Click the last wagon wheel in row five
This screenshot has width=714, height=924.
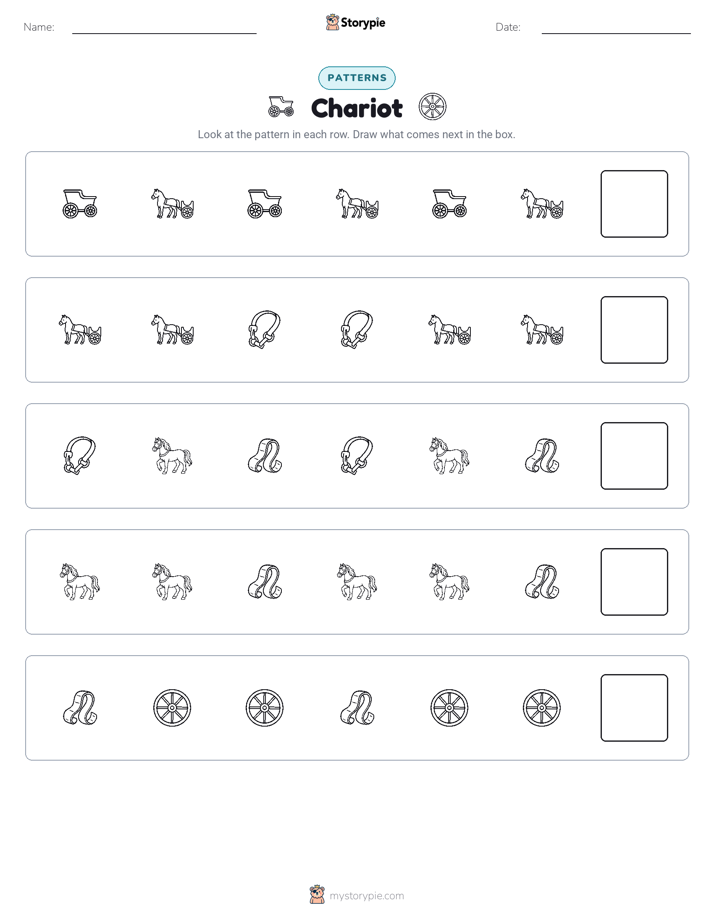(x=542, y=708)
